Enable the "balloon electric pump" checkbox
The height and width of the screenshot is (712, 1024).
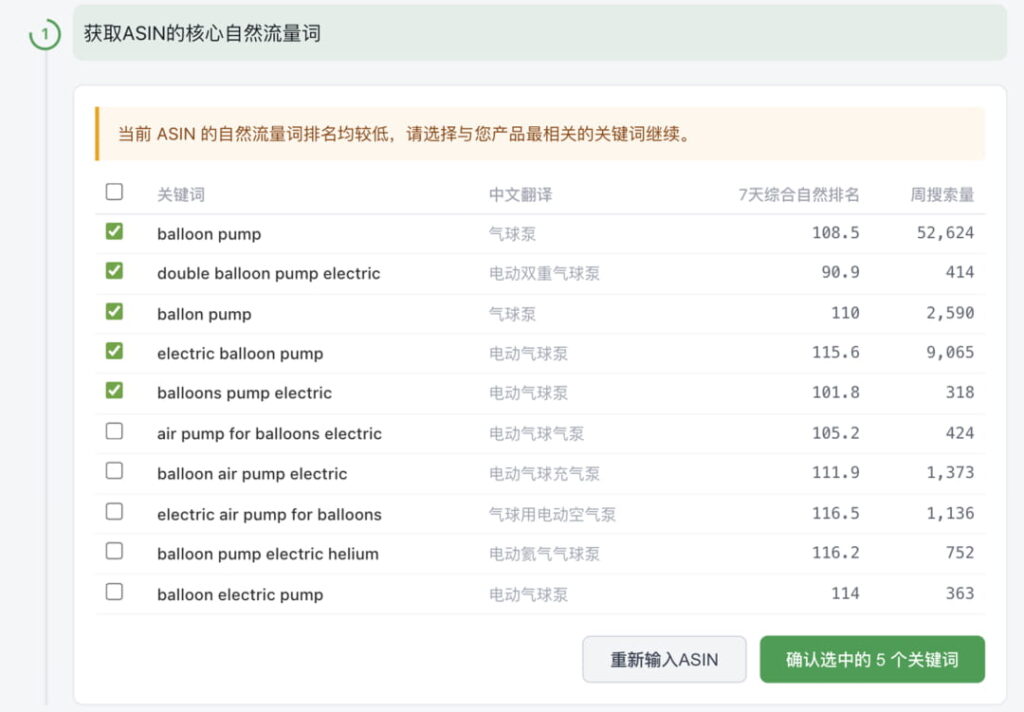[114, 593]
